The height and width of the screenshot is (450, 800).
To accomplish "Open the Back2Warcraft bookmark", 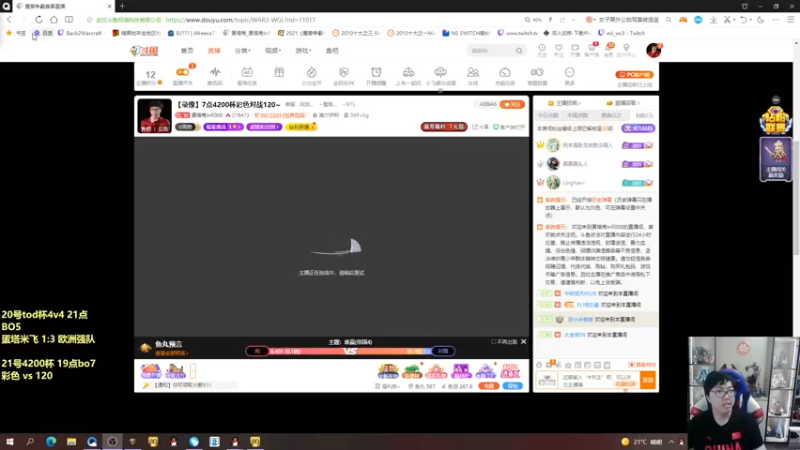I will pos(80,33).
